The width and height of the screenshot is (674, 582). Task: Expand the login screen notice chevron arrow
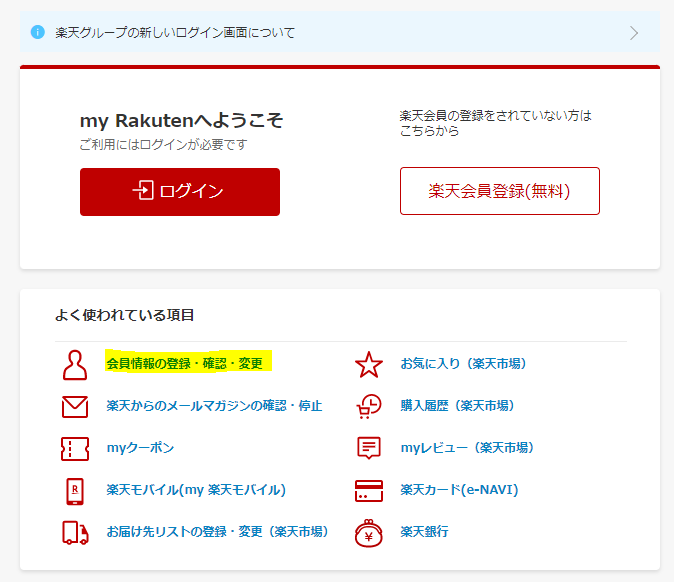click(x=634, y=33)
